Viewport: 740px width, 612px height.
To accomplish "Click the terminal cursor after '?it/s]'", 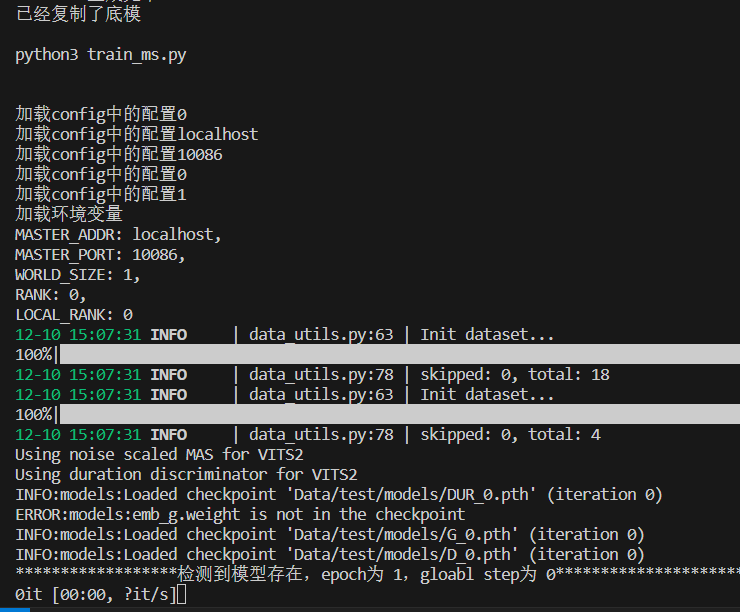I will pyautogui.click(x=181, y=595).
